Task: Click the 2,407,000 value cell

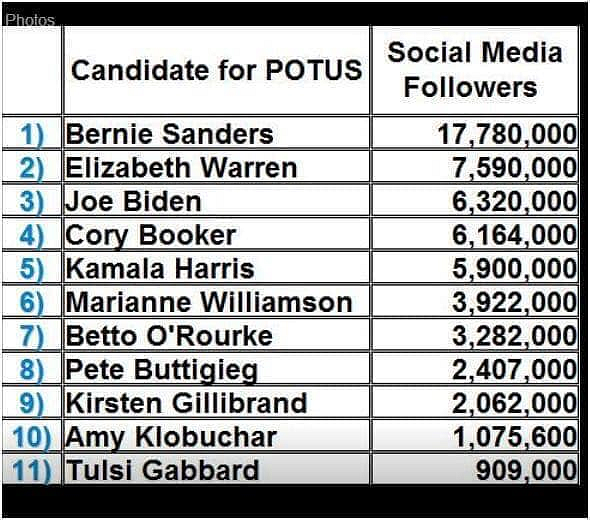Action: point(475,369)
